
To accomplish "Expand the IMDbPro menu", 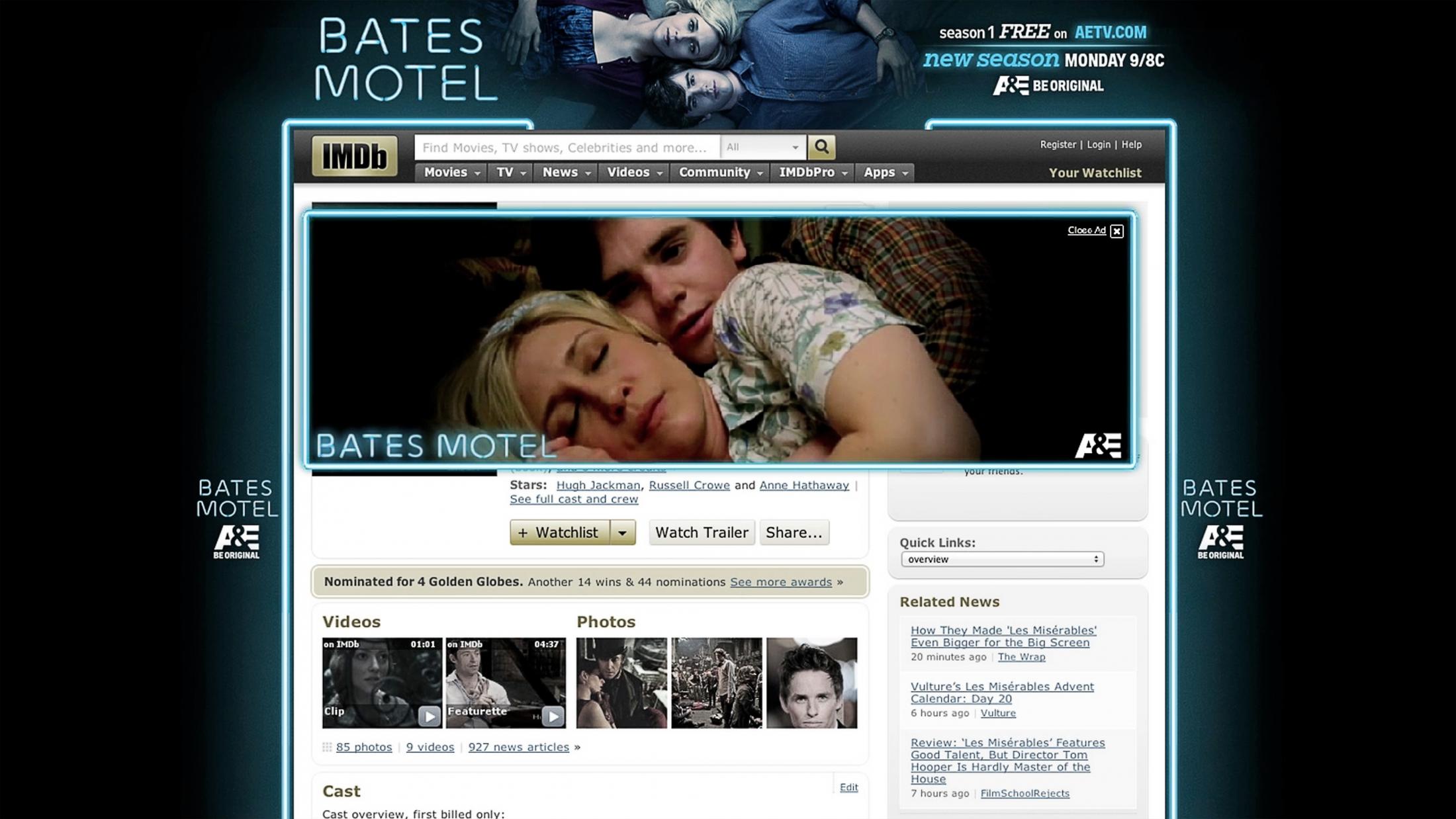I will (812, 172).
